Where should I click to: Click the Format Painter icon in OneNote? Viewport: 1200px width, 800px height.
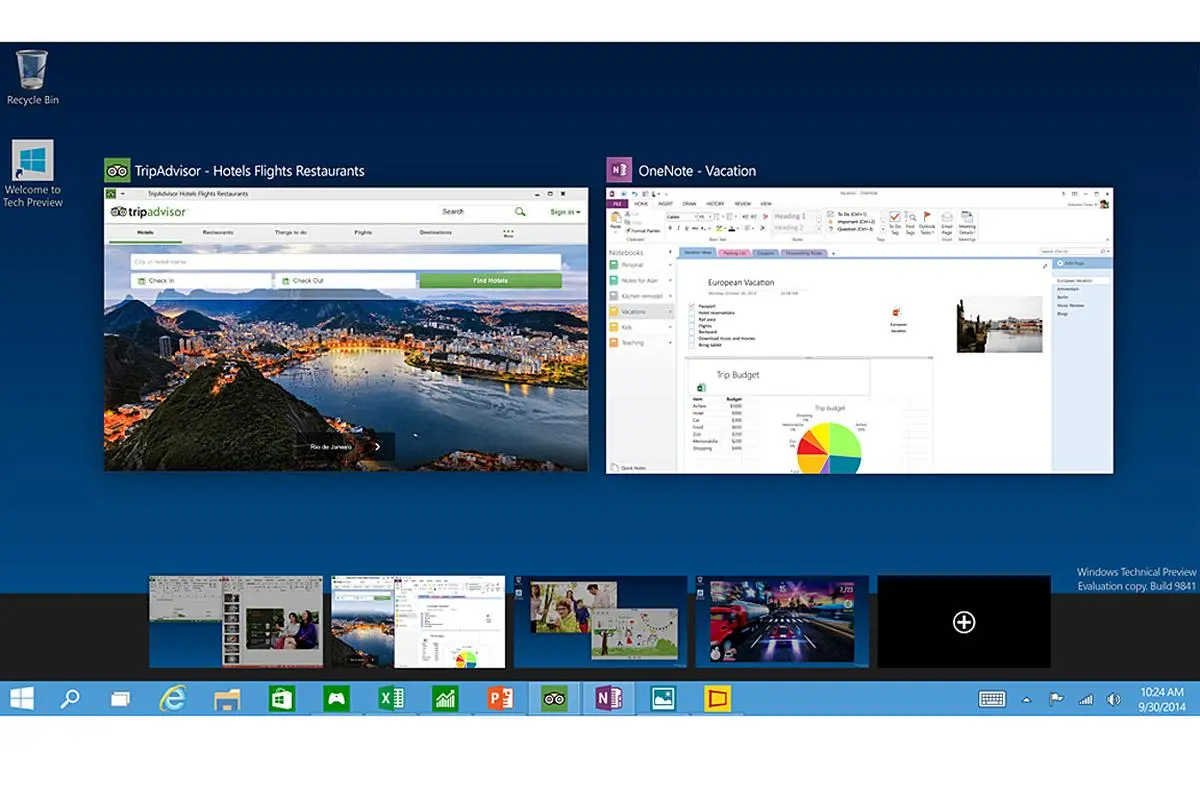[x=630, y=229]
